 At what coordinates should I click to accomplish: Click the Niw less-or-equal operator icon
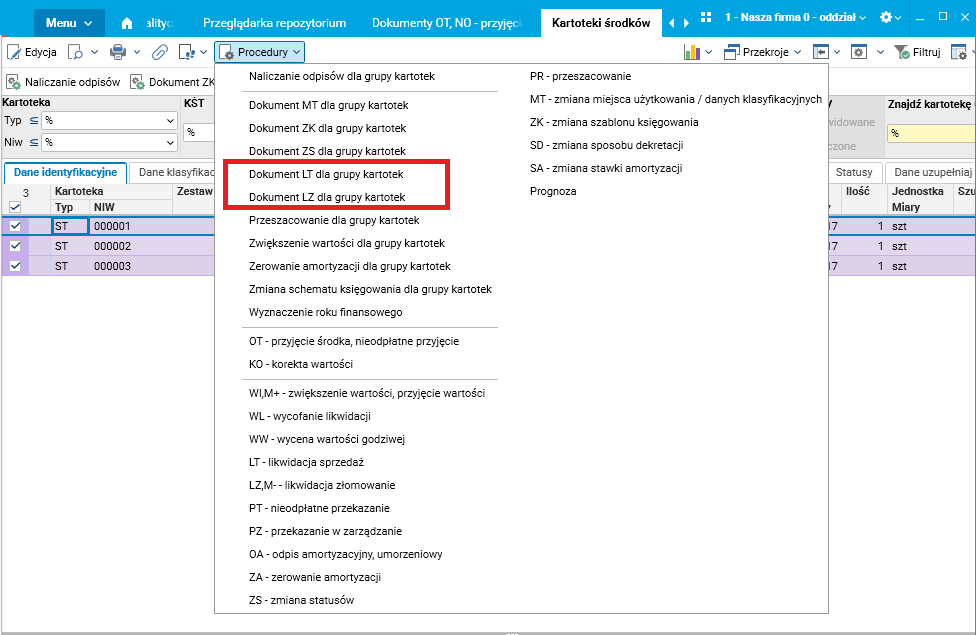[34, 142]
